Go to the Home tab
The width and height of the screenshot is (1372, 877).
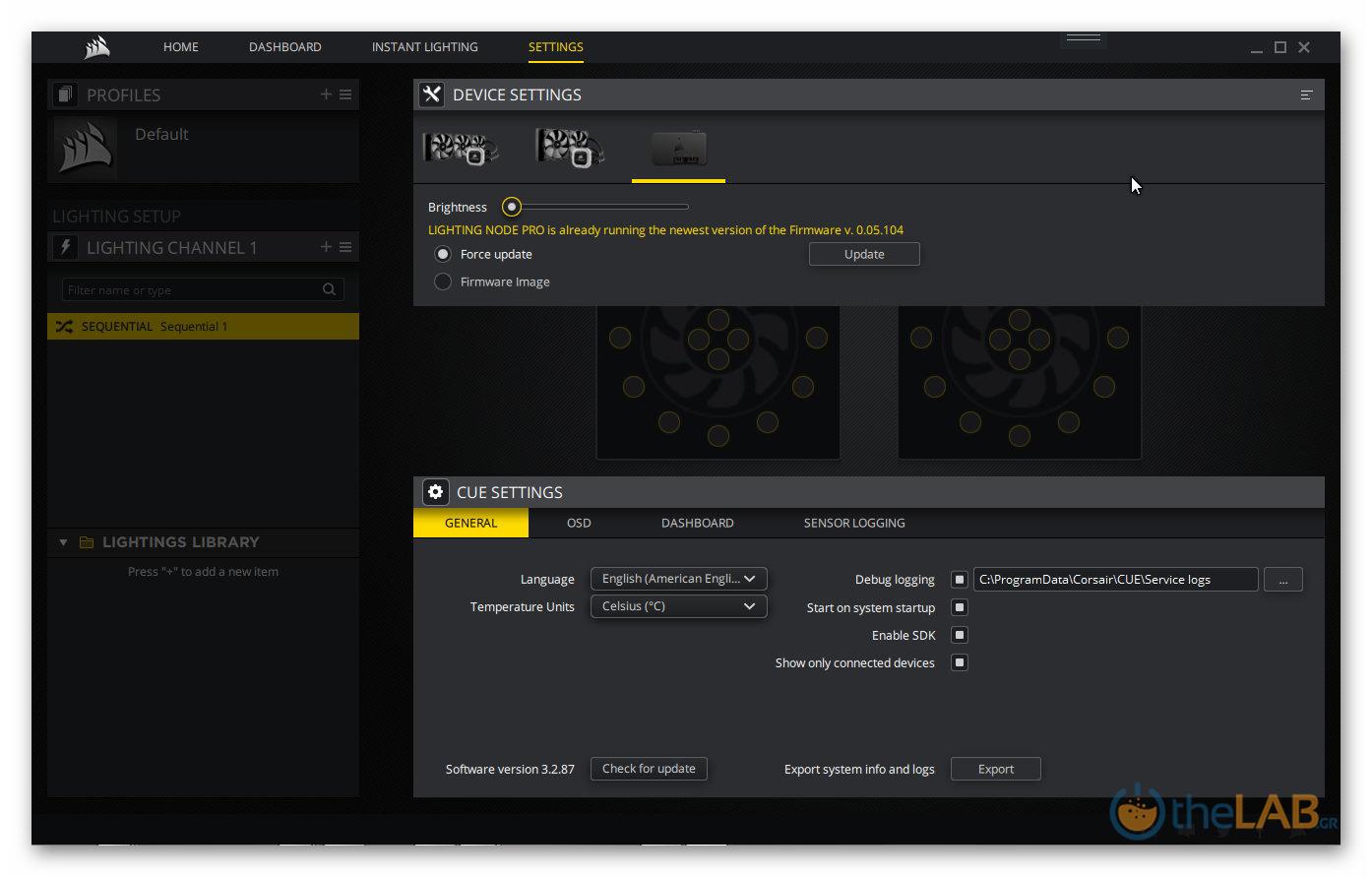coord(181,47)
